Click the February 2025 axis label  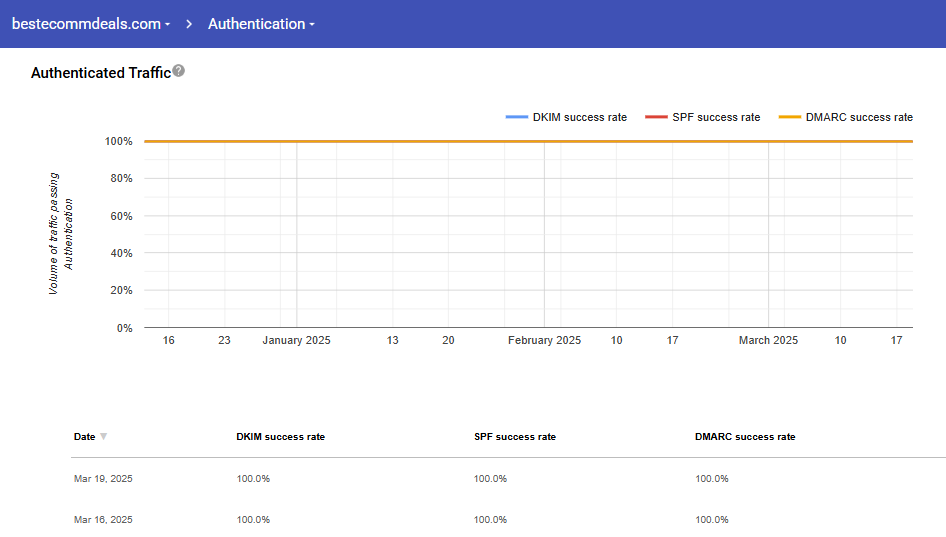[x=544, y=341]
